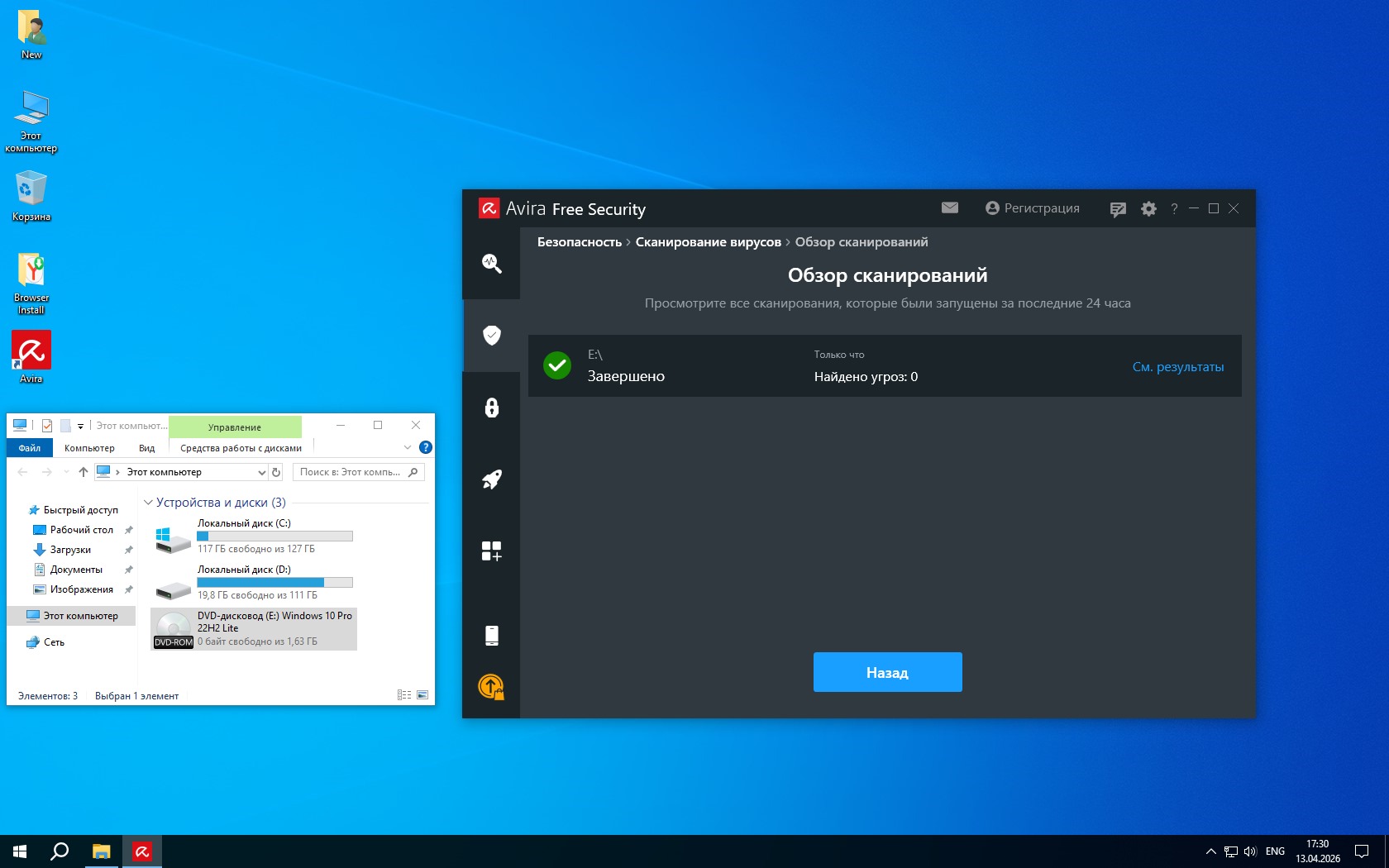The width and height of the screenshot is (1389, 868).
Task: Select the Security shield sidebar icon
Action: coord(491,335)
